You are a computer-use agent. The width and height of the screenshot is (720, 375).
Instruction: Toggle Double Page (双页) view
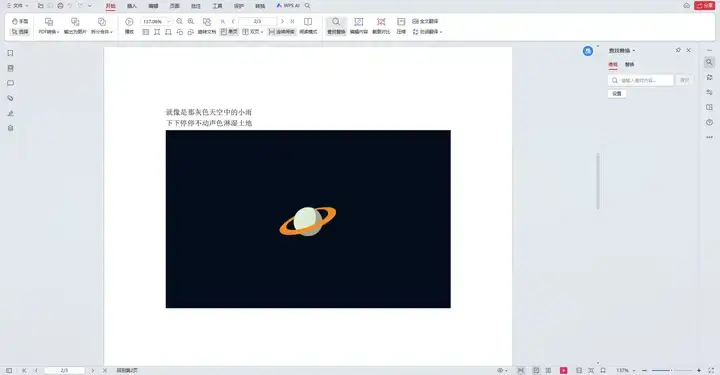pyautogui.click(x=252, y=32)
